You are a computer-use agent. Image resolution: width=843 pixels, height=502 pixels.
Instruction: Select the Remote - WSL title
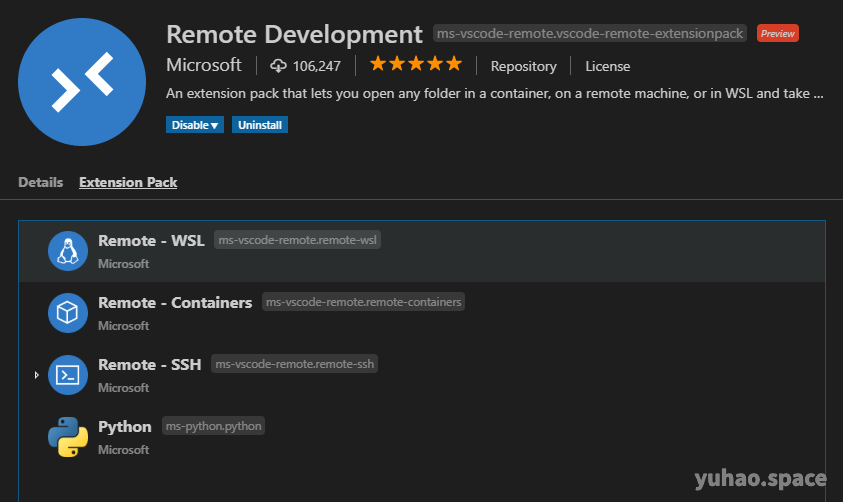tap(151, 240)
